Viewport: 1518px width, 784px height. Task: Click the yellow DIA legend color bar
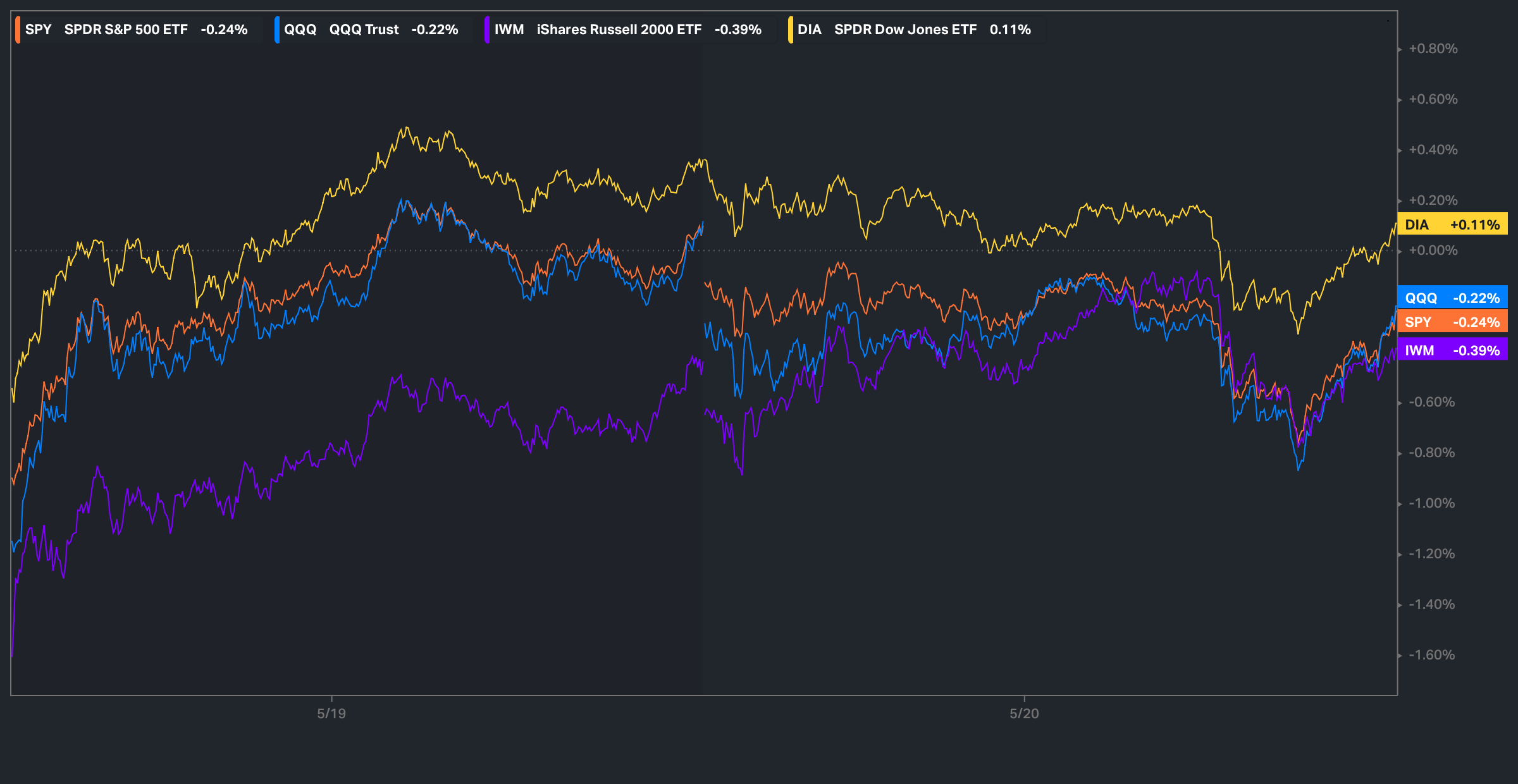[791, 30]
